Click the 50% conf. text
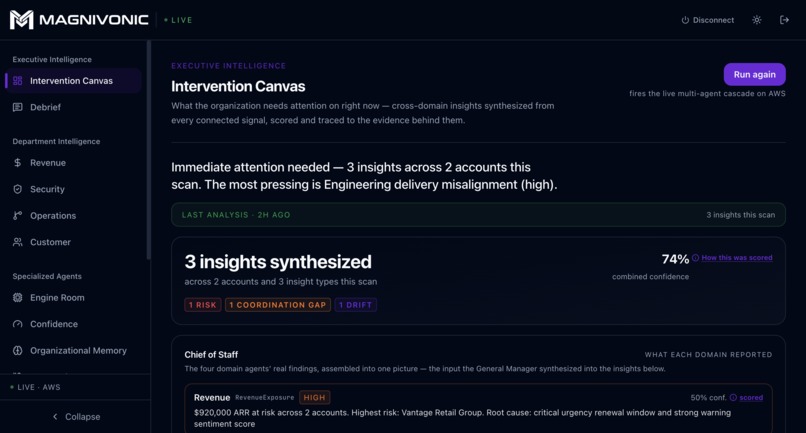806x433 pixels. pyautogui.click(x=708, y=398)
